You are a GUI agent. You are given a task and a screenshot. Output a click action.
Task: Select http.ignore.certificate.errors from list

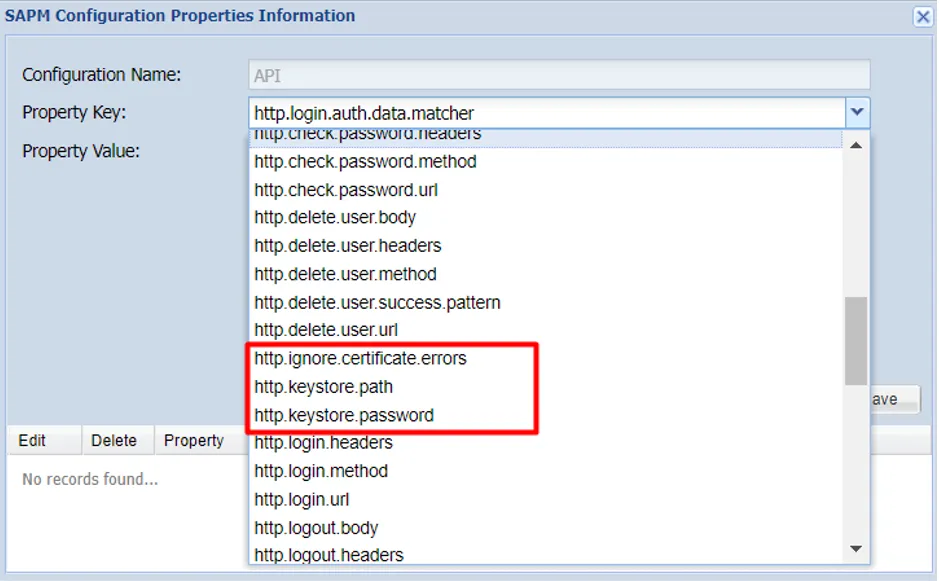(x=546, y=358)
